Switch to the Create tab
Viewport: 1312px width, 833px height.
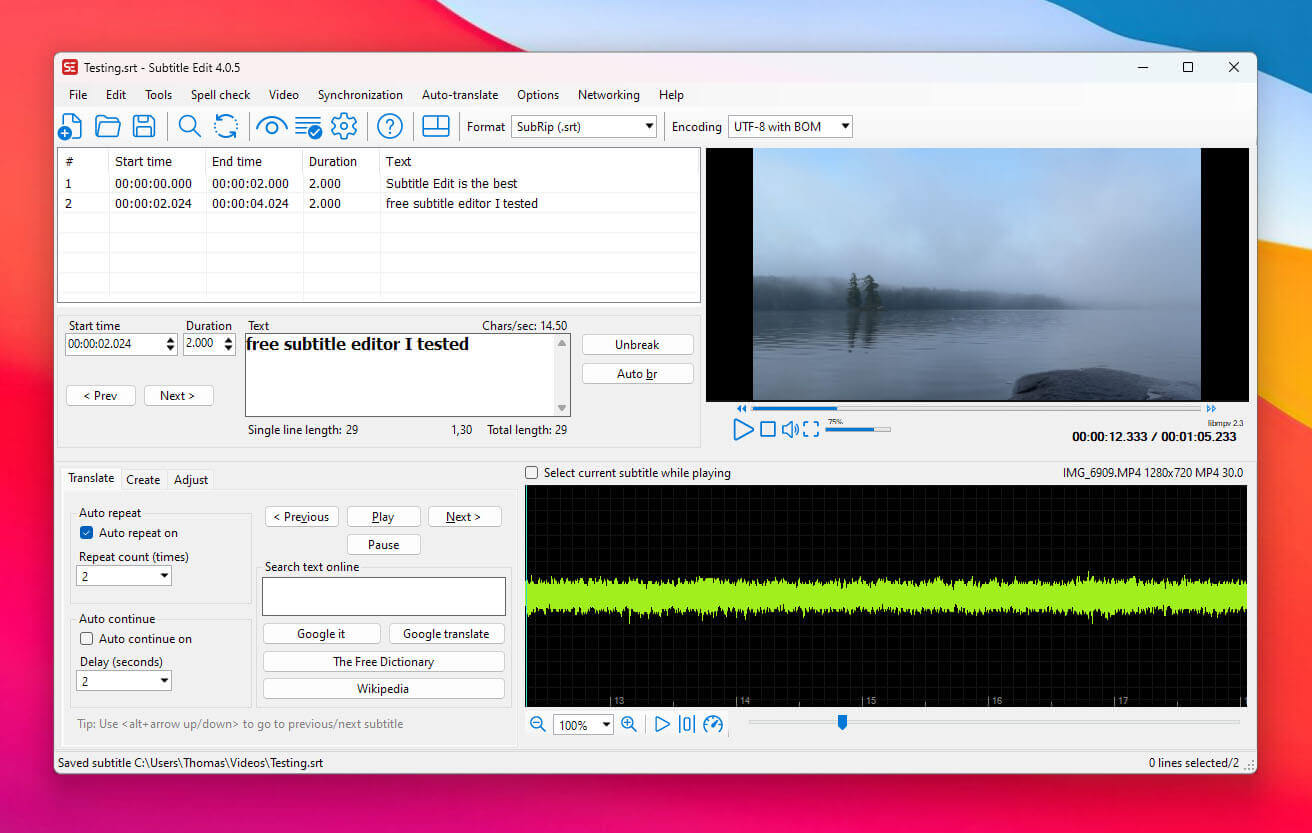143,480
